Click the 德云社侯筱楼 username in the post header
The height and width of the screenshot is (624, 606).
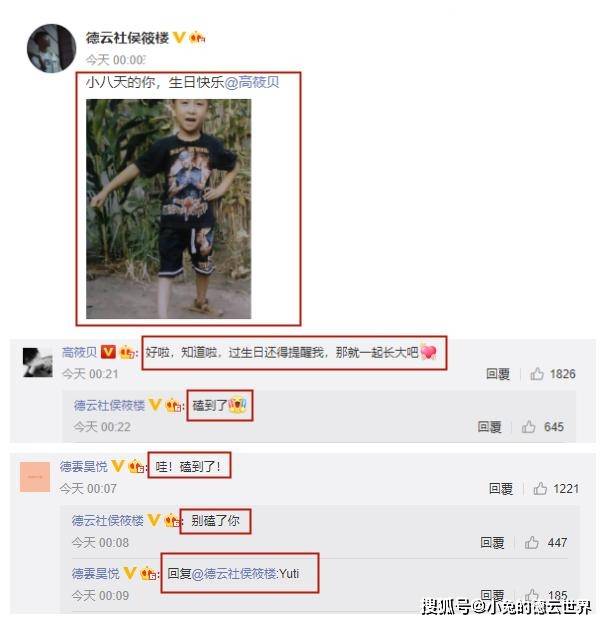[x=127, y=38]
